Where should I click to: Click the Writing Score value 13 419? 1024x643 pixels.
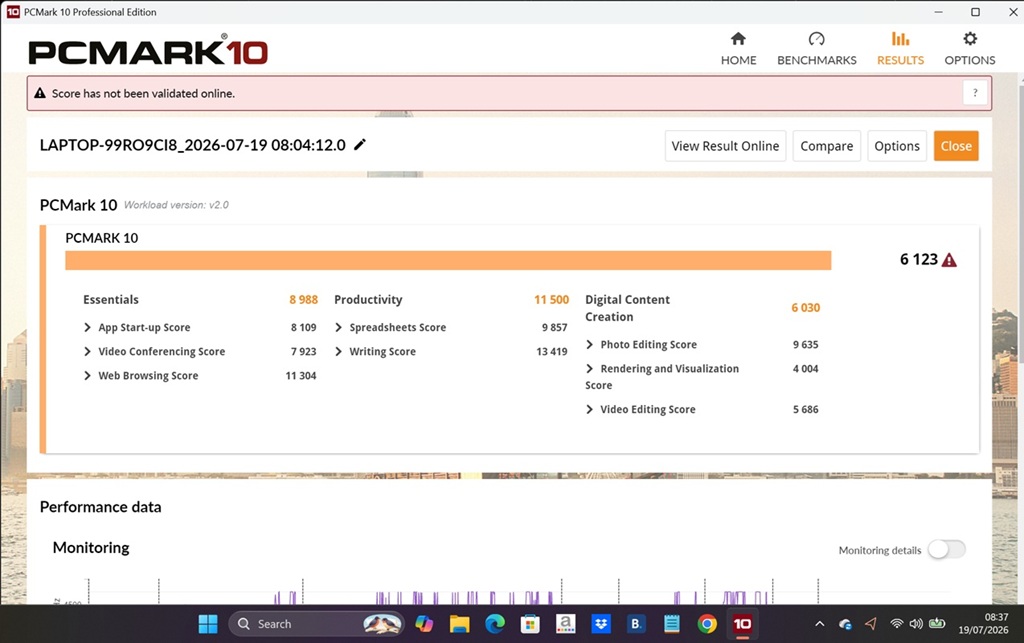pyautogui.click(x=551, y=351)
